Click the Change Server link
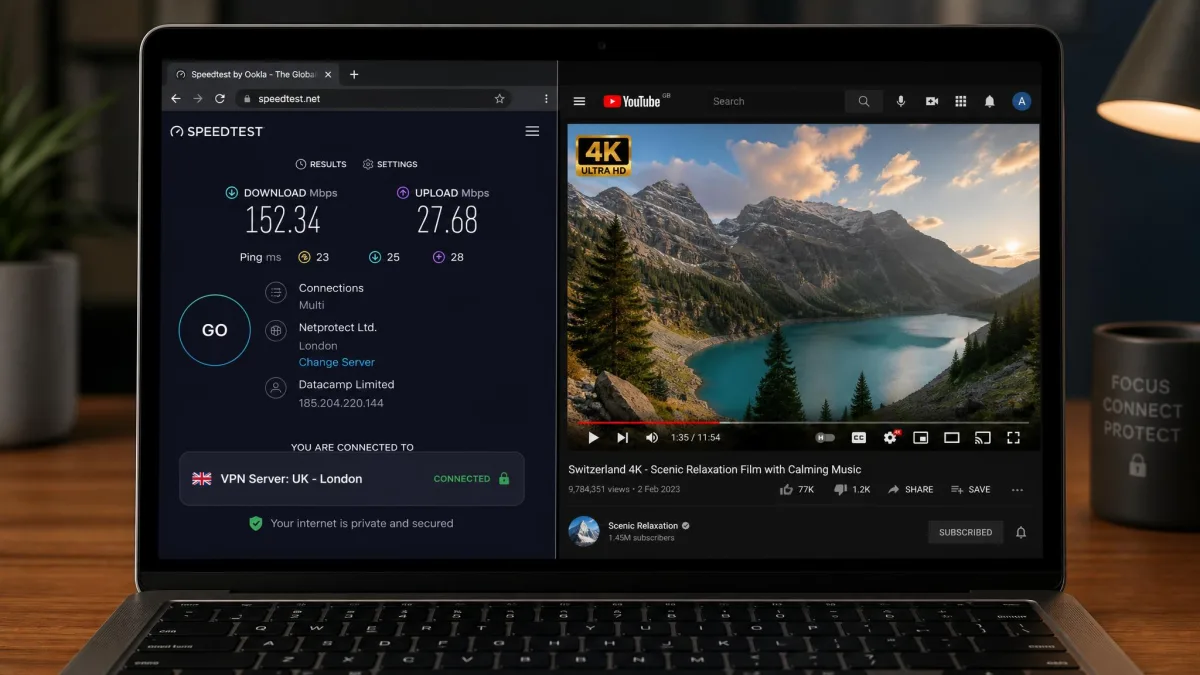1200x675 pixels. [337, 362]
